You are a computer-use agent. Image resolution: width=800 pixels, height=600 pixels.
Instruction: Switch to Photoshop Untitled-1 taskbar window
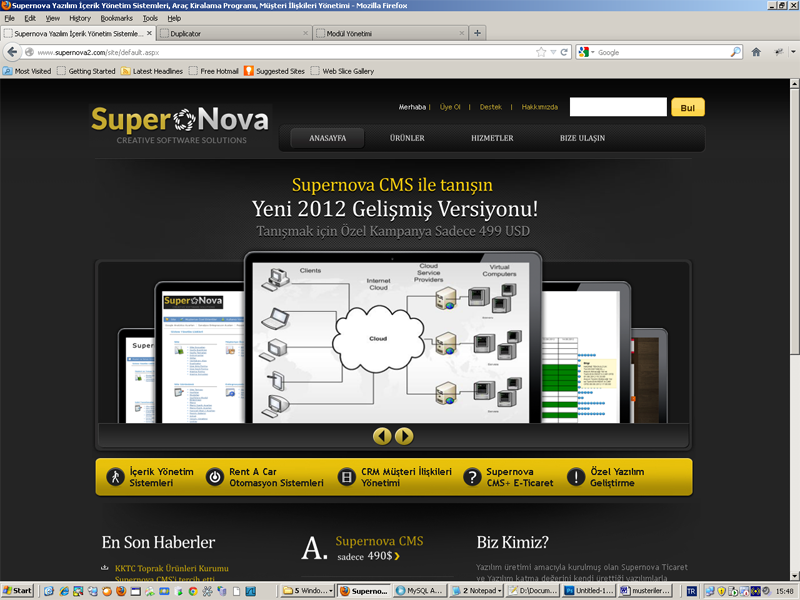tap(588, 591)
